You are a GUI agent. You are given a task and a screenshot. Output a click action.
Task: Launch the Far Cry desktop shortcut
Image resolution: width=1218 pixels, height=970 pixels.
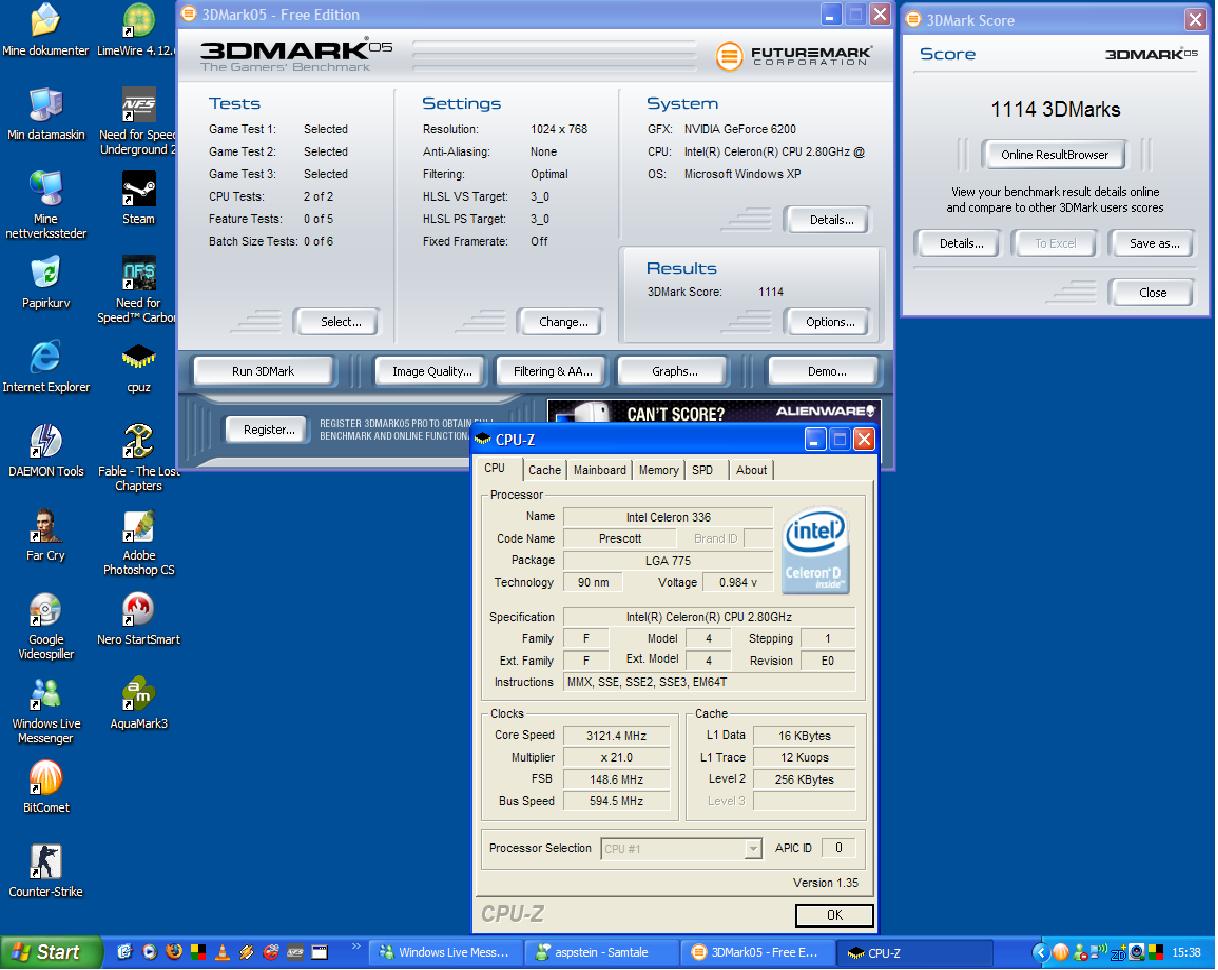(46, 534)
